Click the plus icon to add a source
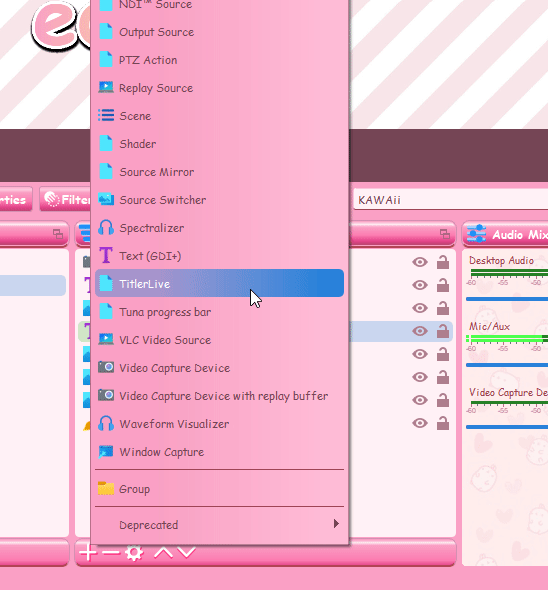 coord(88,552)
